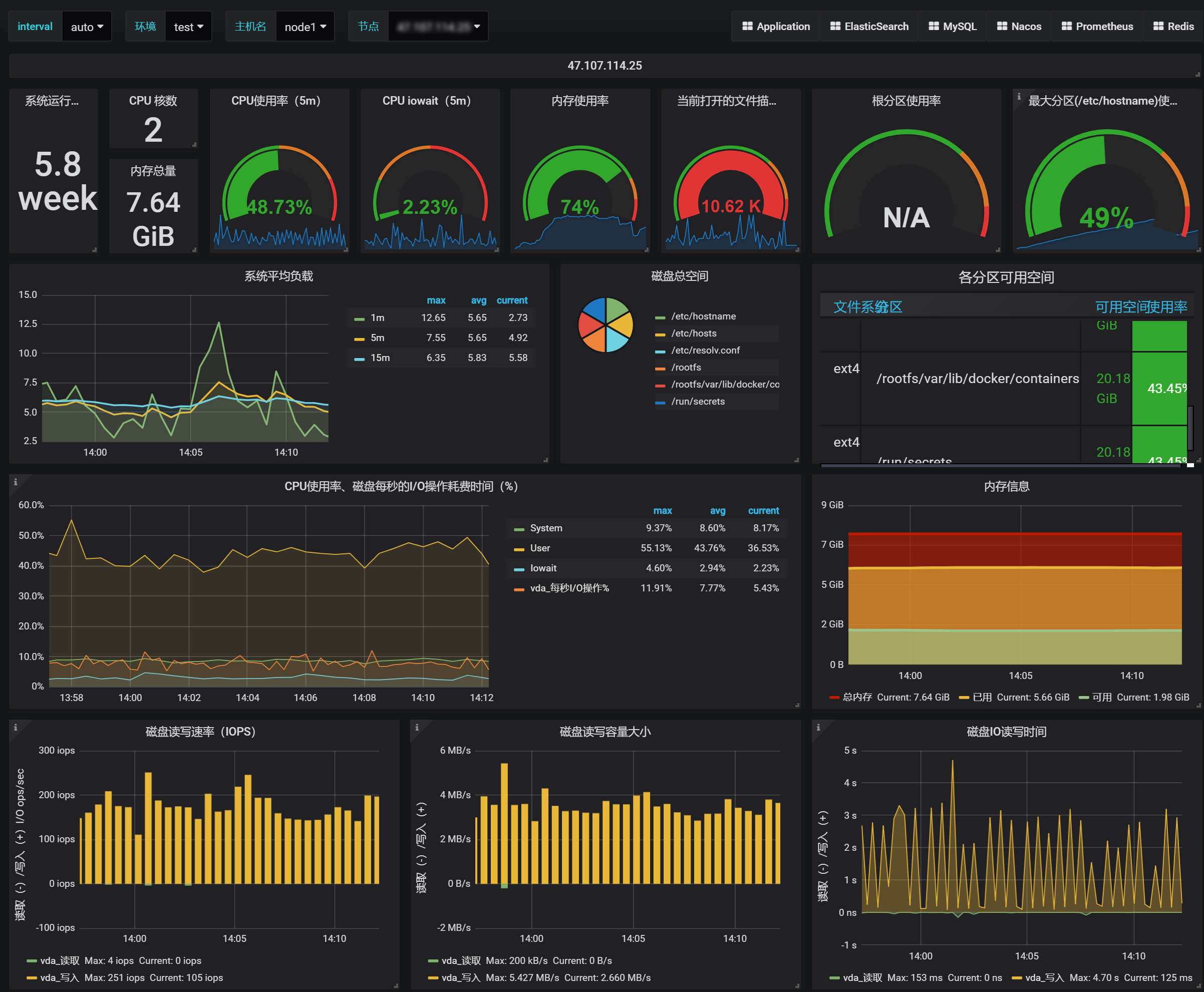Click grid icon beside Redis link
This screenshot has width=1204, height=992.
pyautogui.click(x=1158, y=26)
